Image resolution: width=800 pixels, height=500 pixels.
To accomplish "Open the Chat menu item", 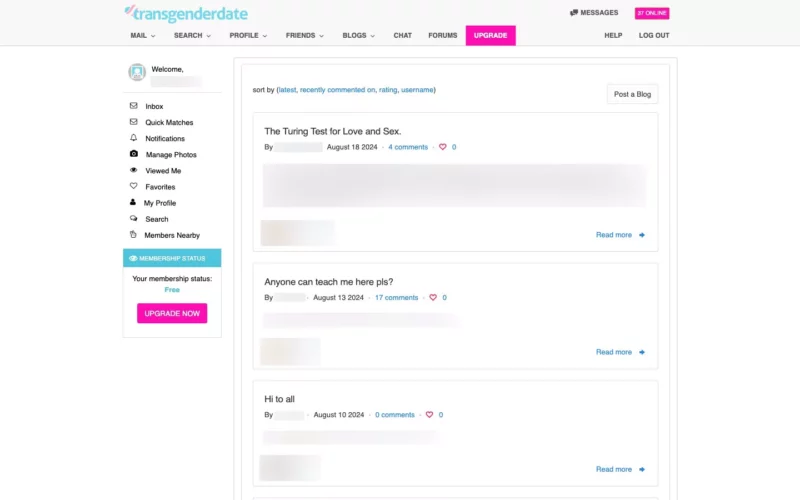I will click(x=403, y=35).
